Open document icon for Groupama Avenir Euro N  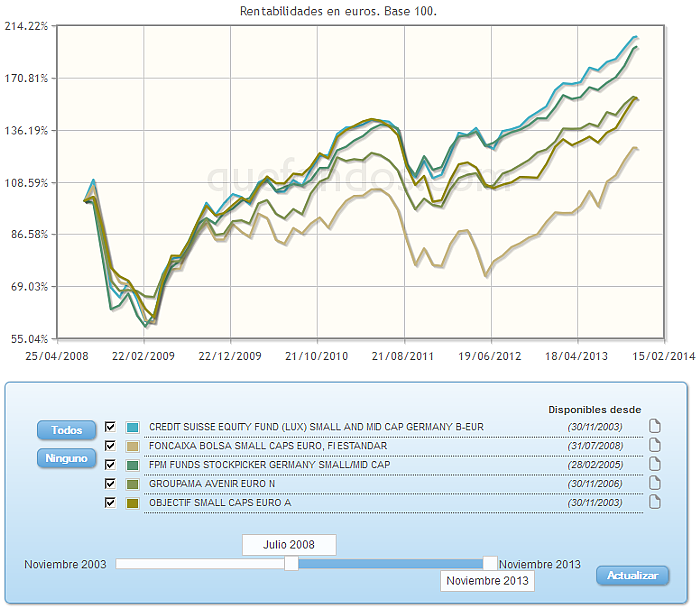click(654, 483)
